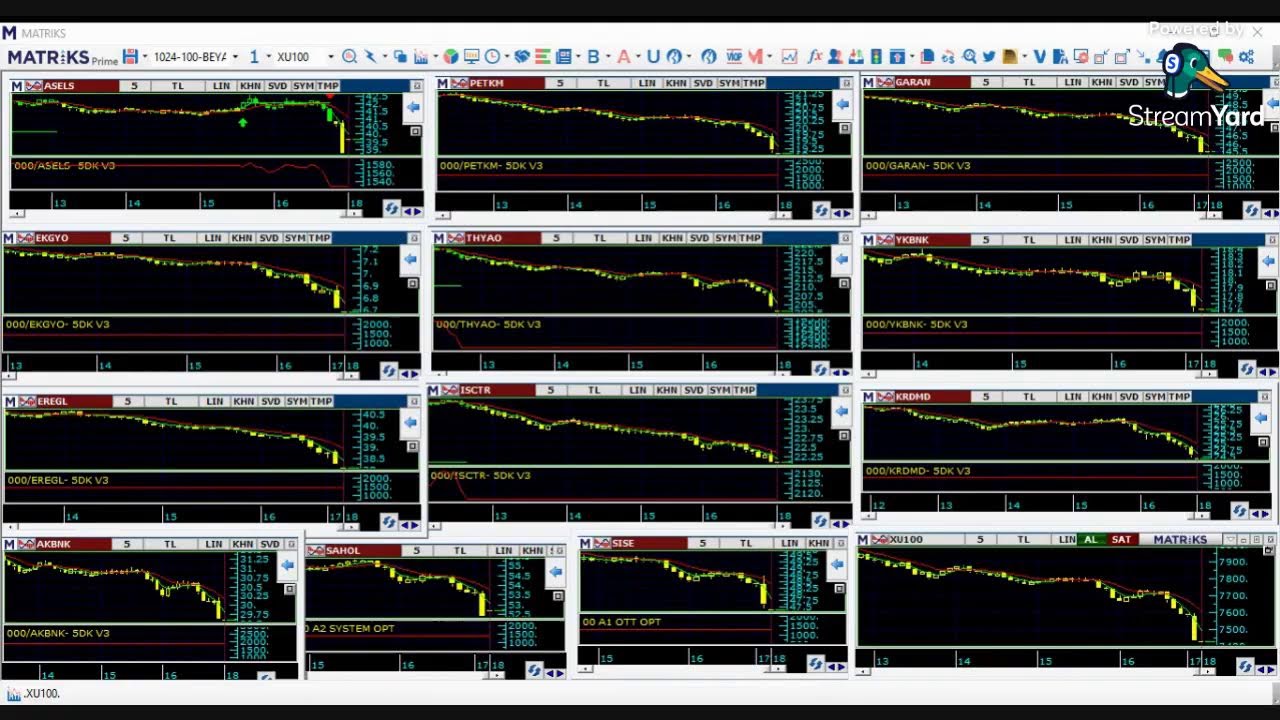Click the blue U toolbar icon
This screenshot has height=720, width=1280.
pyautogui.click(x=653, y=57)
